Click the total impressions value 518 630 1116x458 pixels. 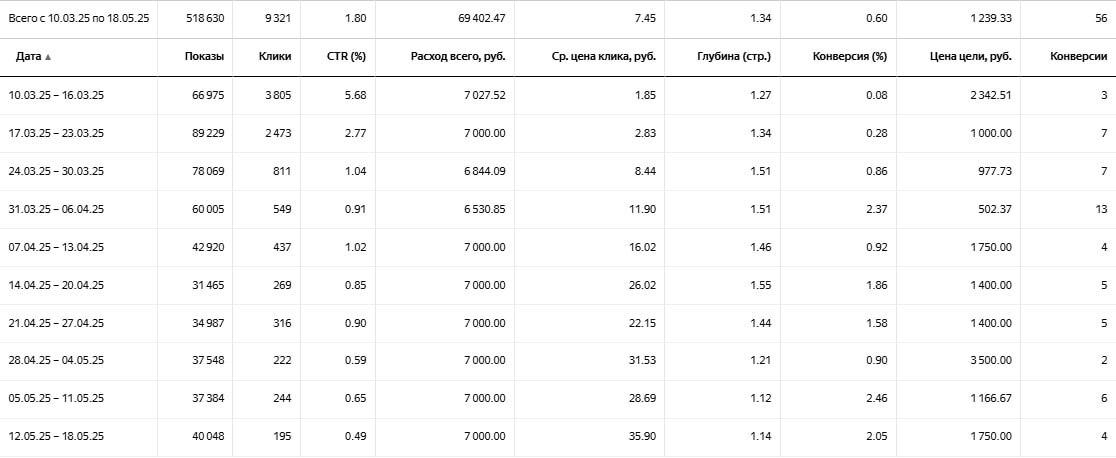[204, 18]
